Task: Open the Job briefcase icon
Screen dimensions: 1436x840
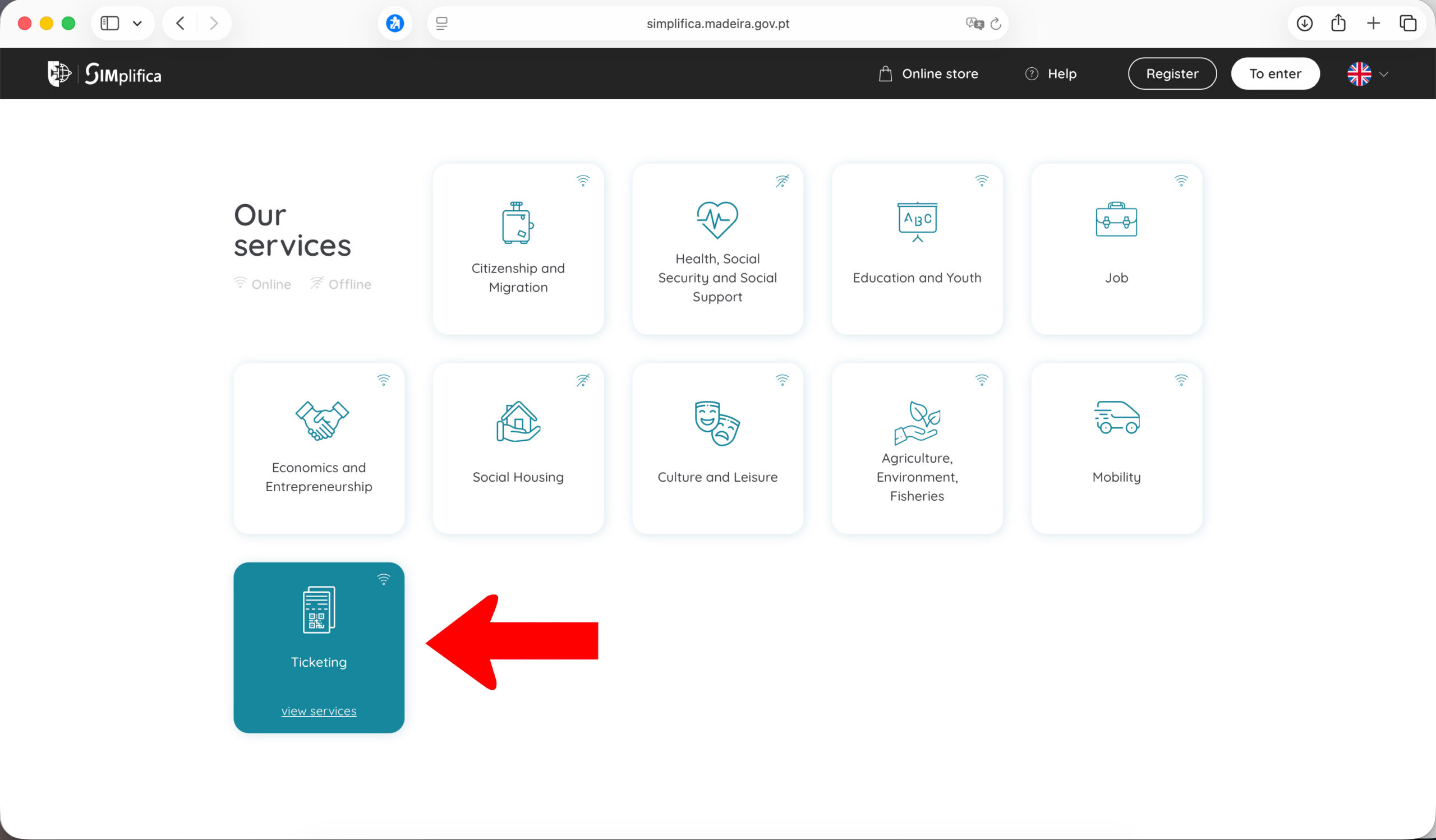Action: (x=1116, y=219)
